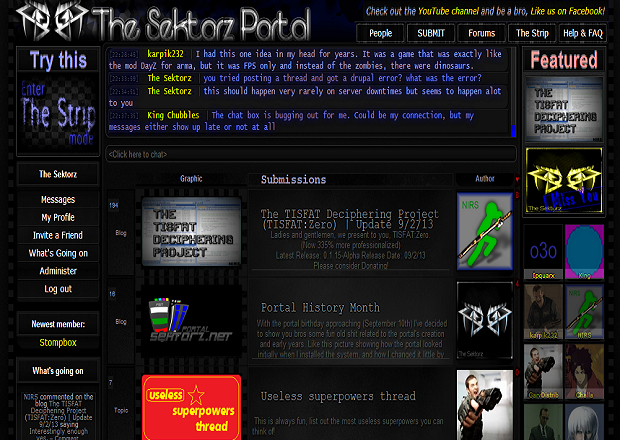The height and width of the screenshot is (440, 620).
Task: Go to the SUBMIT page
Action: [431, 33]
